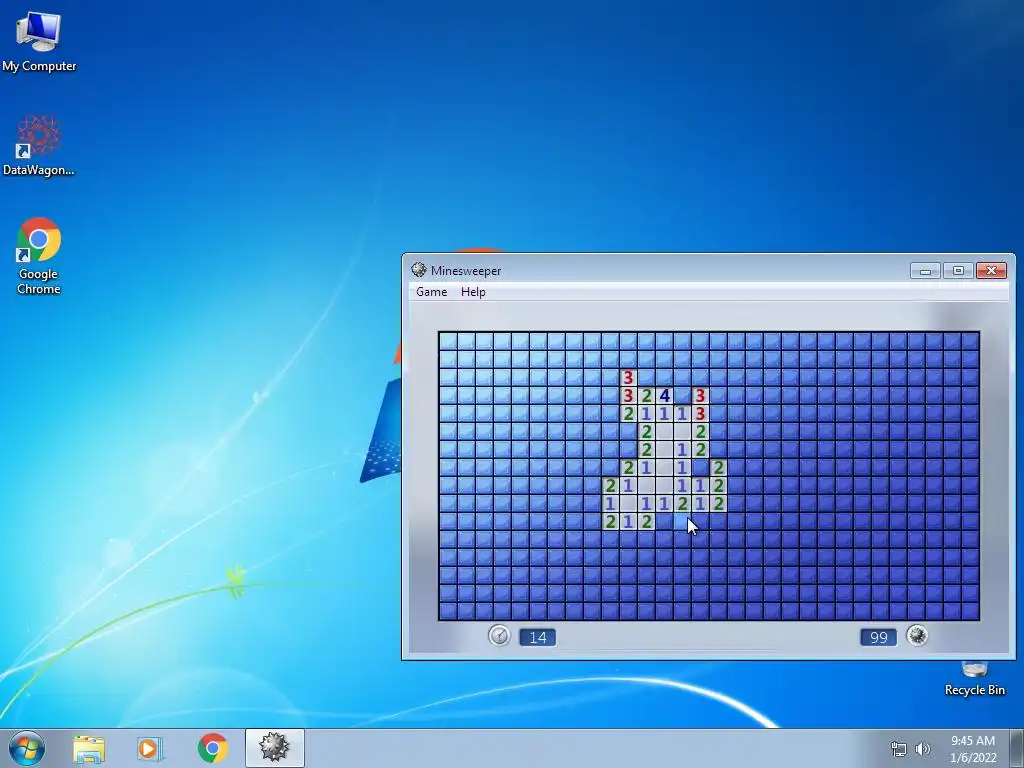The image size is (1024, 768).
Task: Select the DataWagon desktop shortcut
Action: point(39,145)
